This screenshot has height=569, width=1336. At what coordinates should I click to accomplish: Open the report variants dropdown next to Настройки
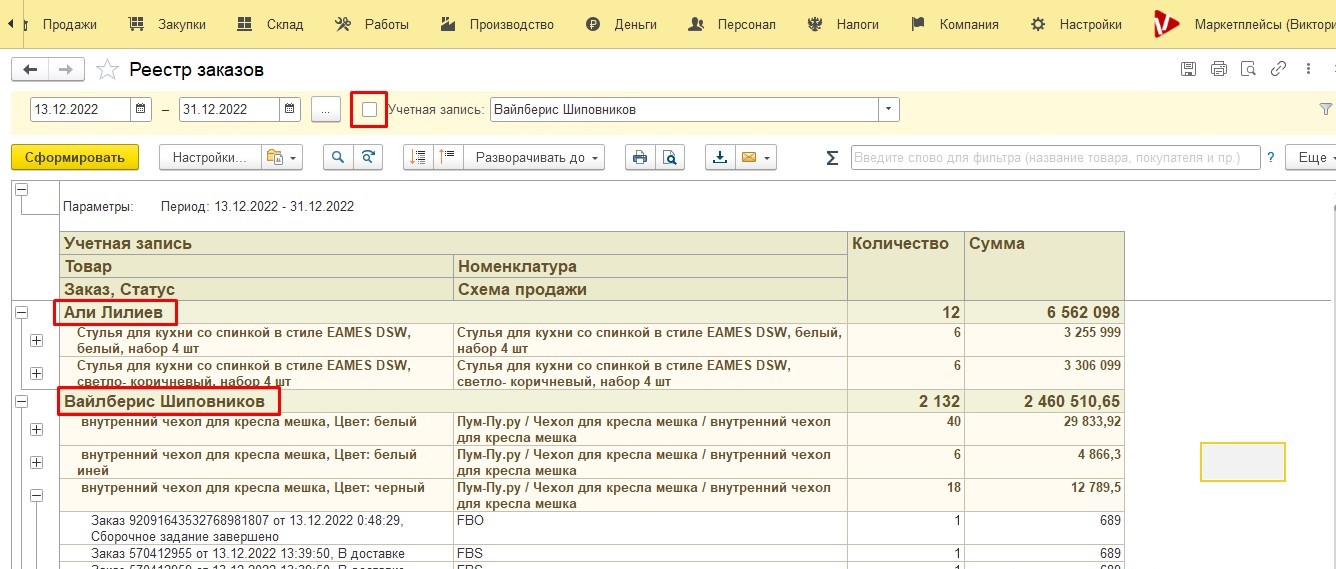[281, 157]
